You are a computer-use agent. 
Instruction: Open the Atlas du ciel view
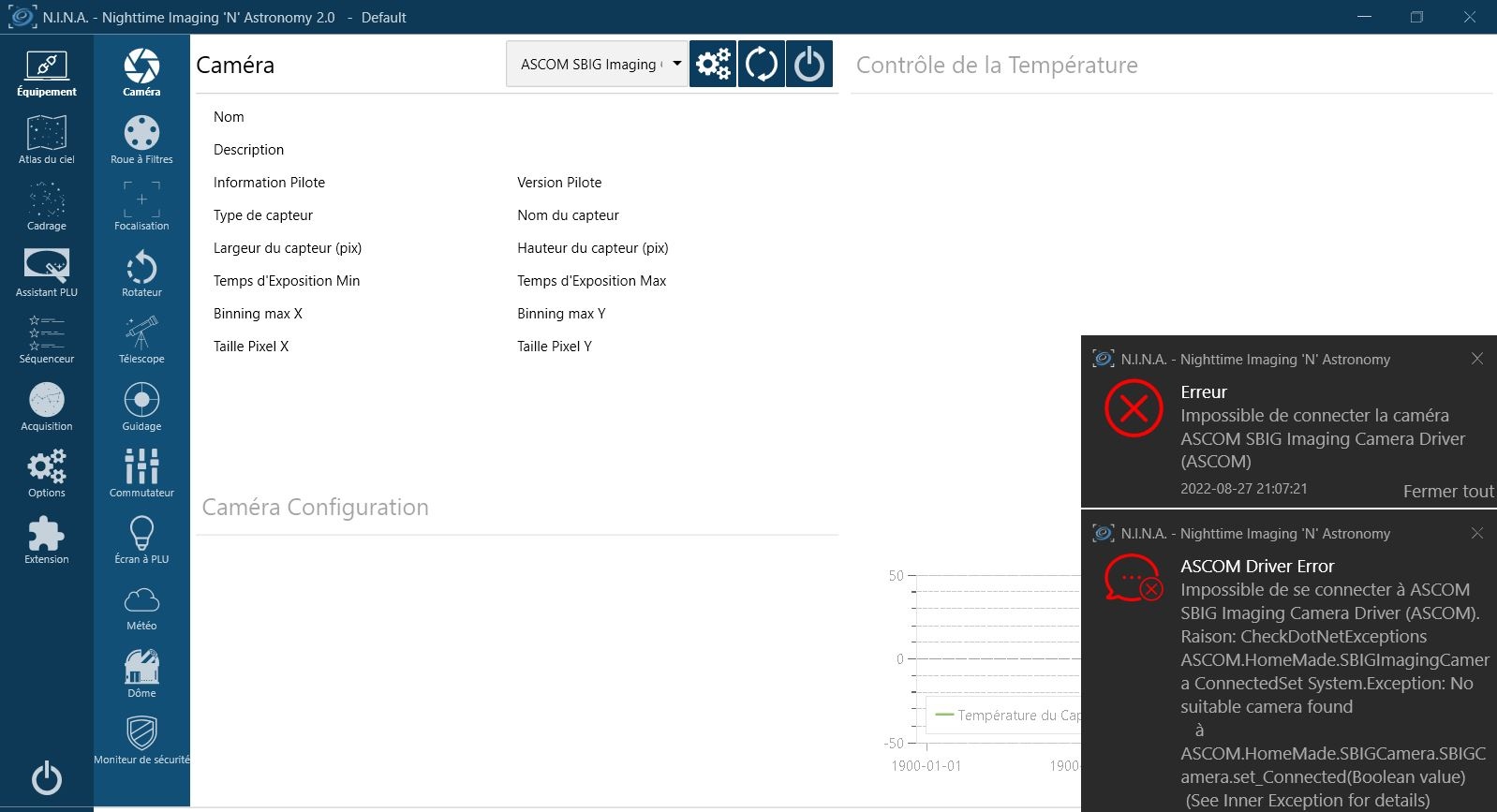click(x=47, y=140)
